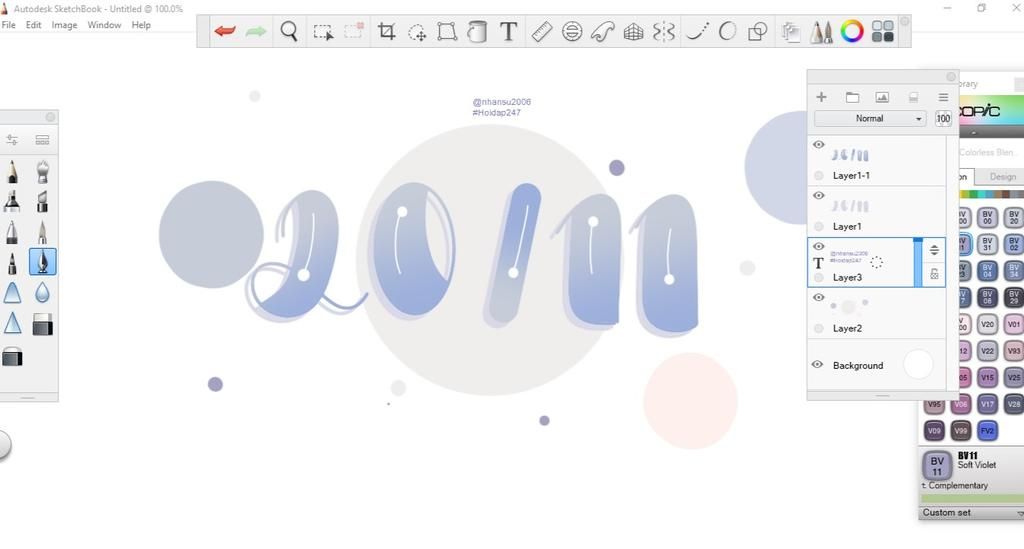Select the Crop tool
Image resolution: width=1024 pixels, height=549 pixels.
point(387,31)
